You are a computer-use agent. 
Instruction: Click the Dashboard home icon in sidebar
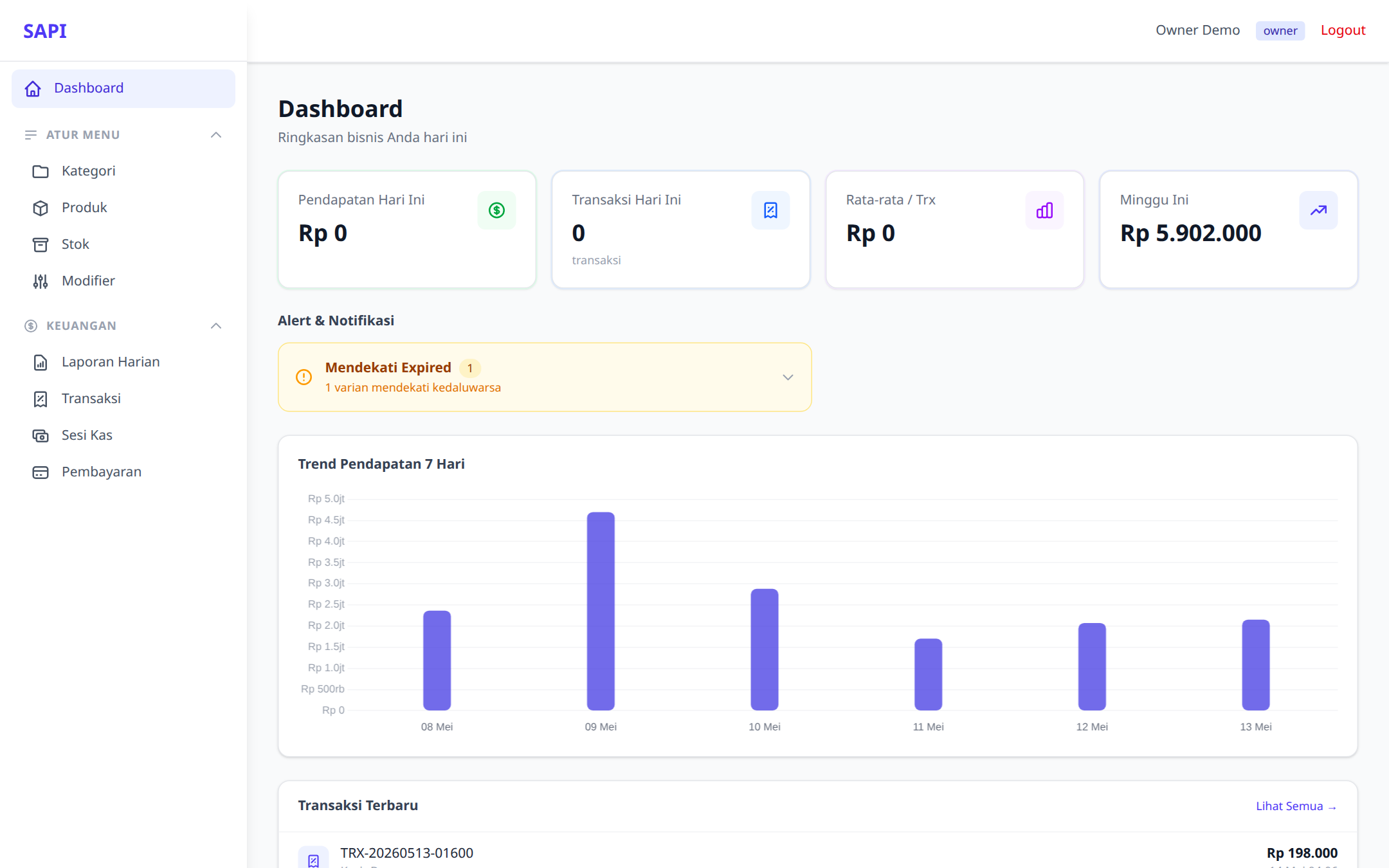(33, 89)
